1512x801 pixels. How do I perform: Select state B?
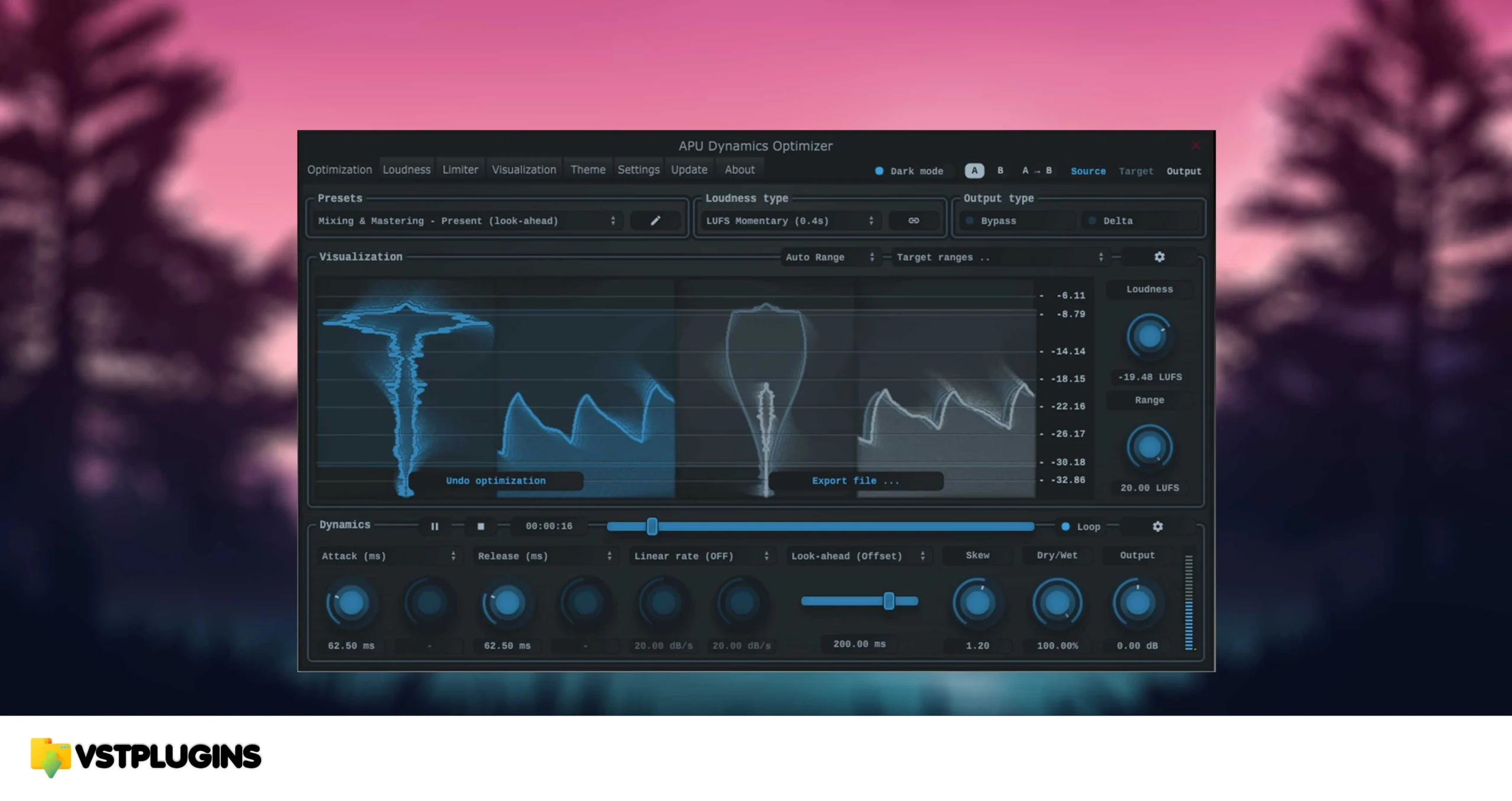coord(1000,171)
